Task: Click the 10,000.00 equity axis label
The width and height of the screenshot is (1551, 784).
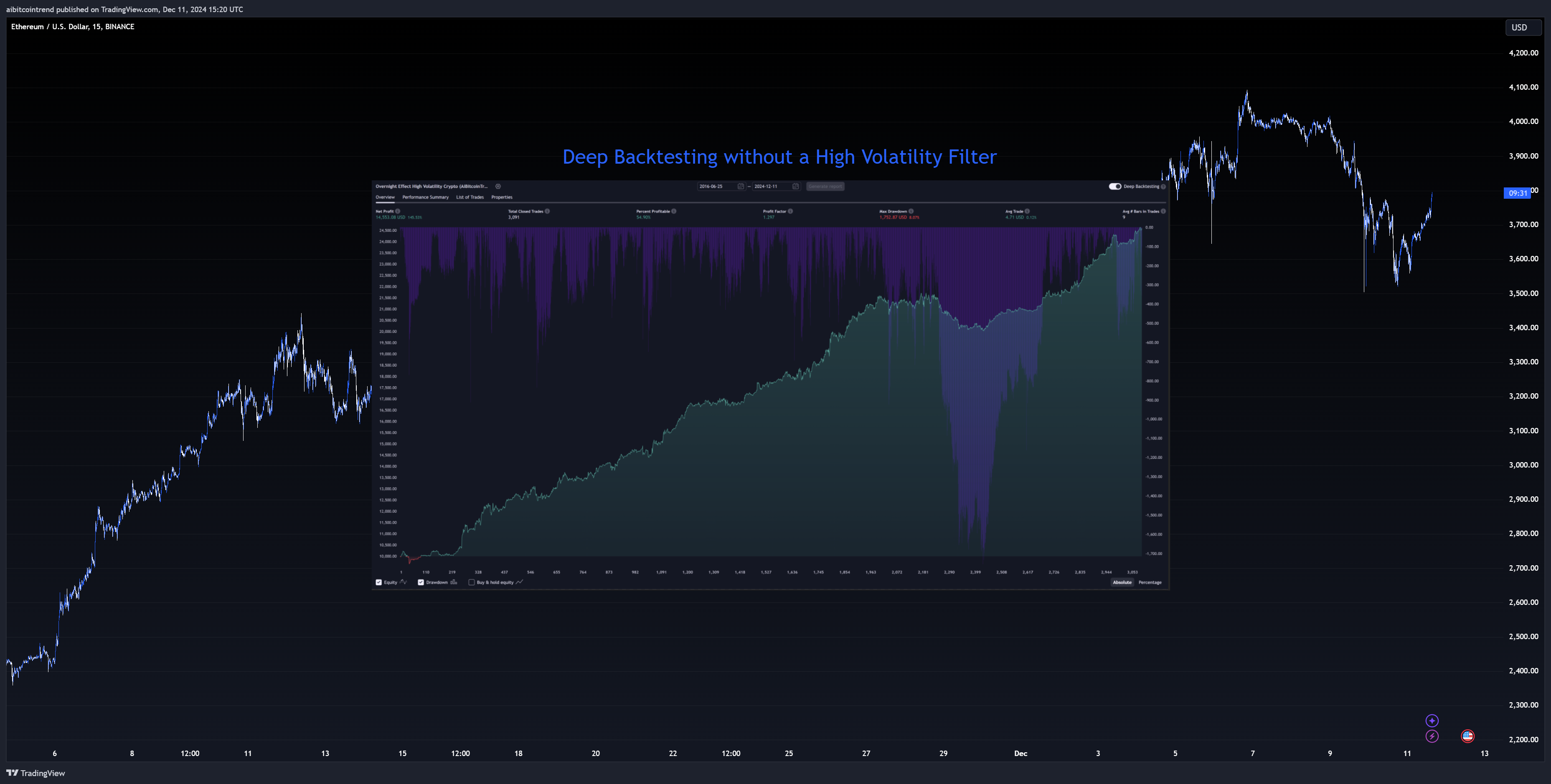Action: [x=388, y=556]
